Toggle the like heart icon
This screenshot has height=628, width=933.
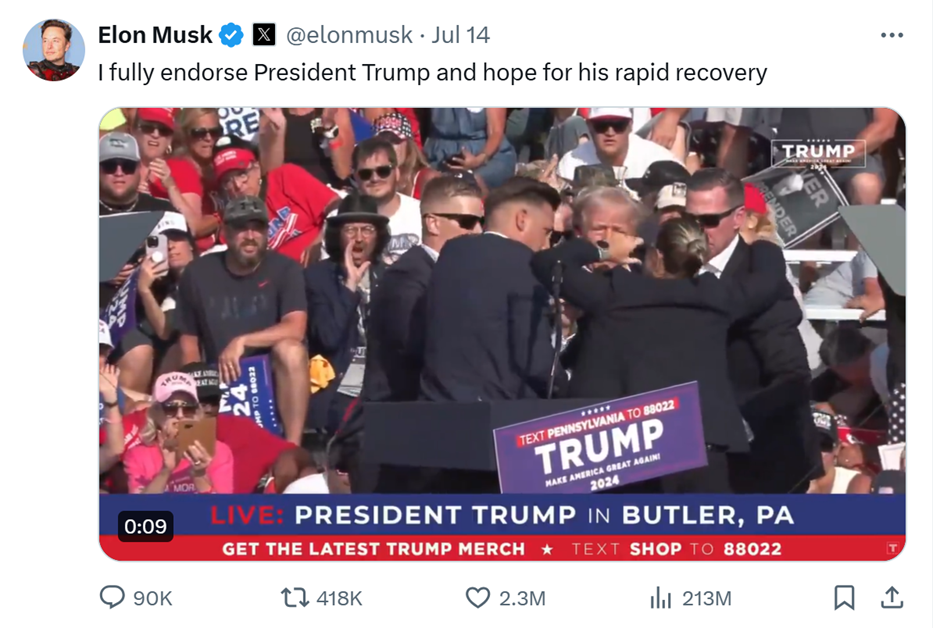coord(478,598)
